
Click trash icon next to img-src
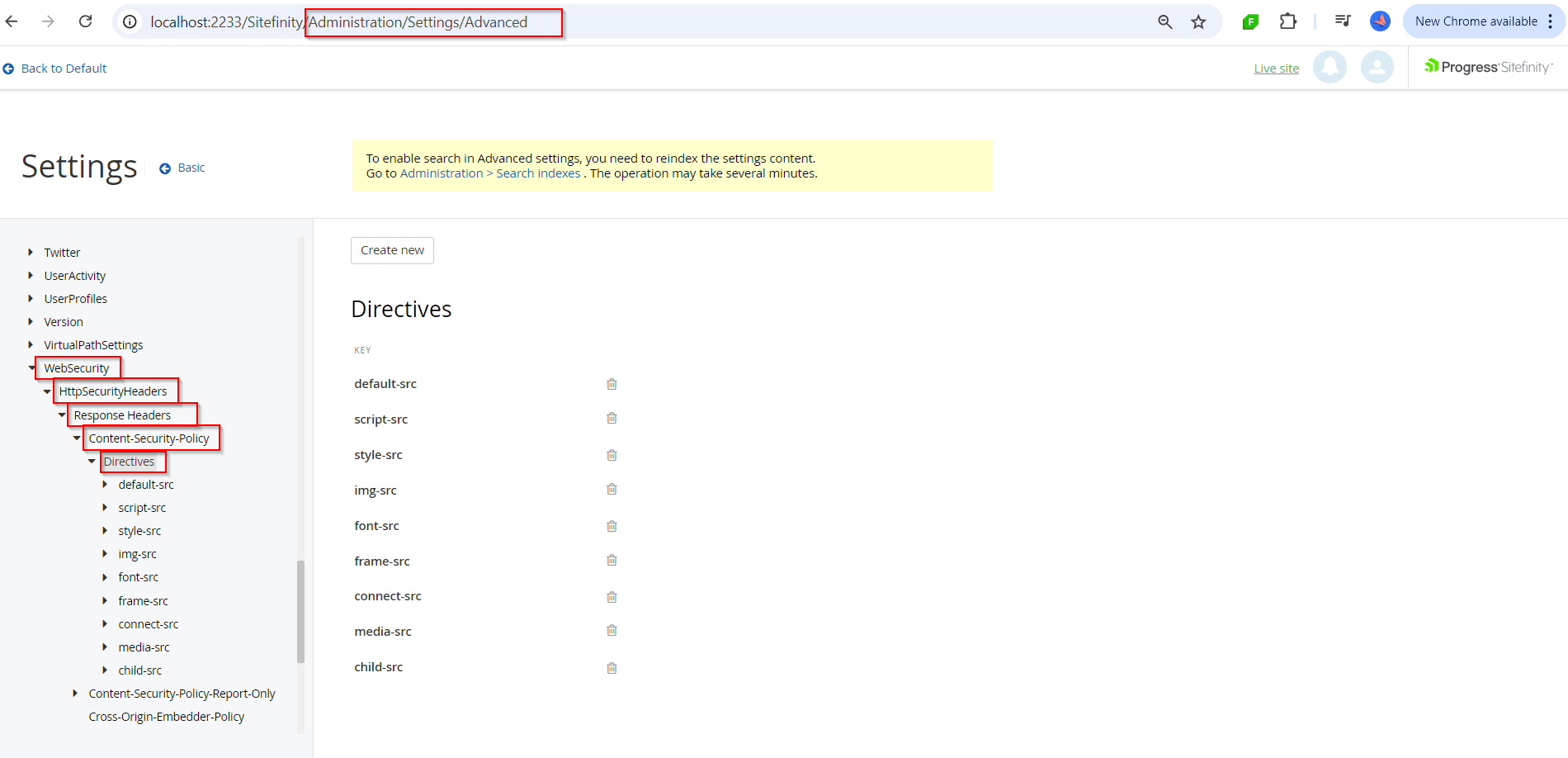pos(612,489)
